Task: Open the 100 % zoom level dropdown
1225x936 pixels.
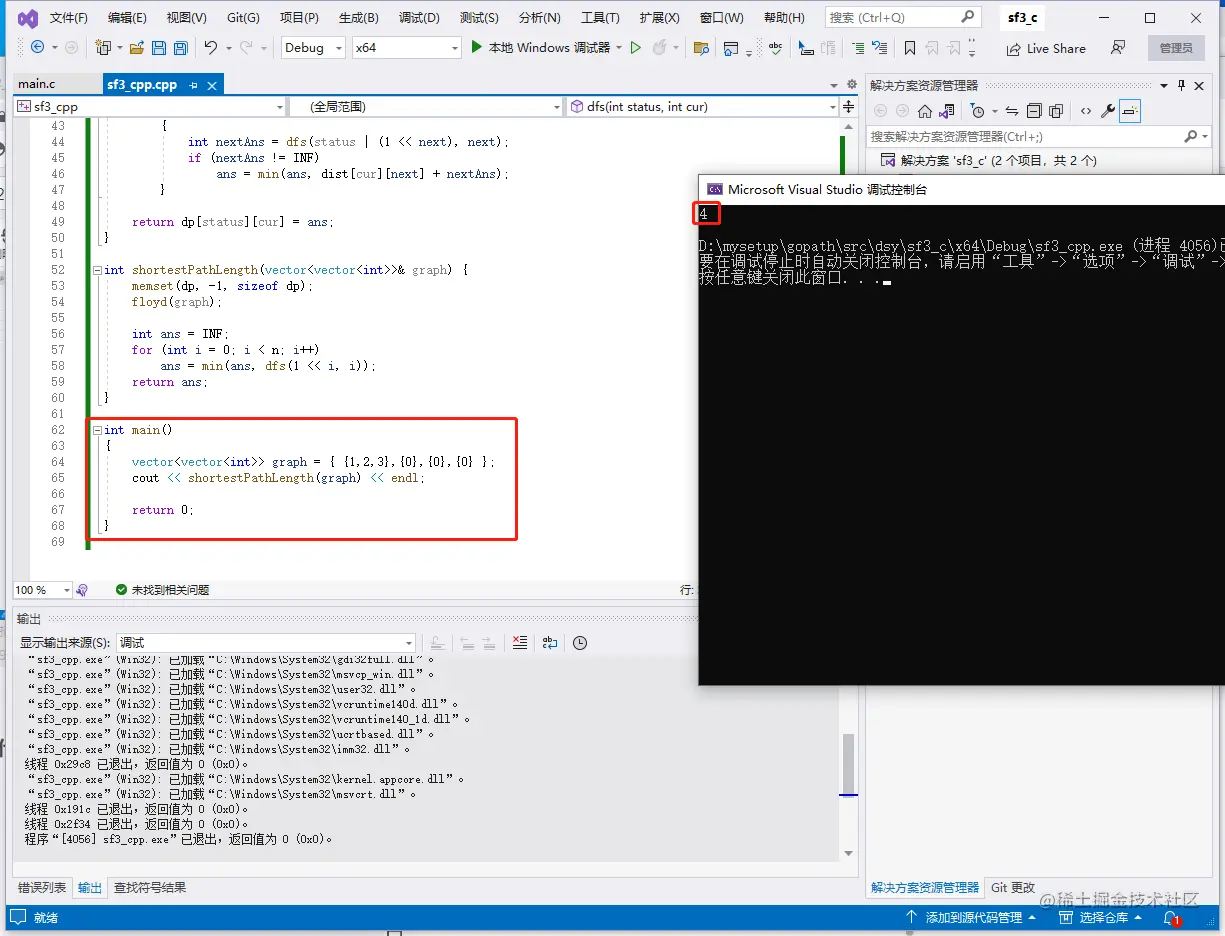Action: coord(42,590)
